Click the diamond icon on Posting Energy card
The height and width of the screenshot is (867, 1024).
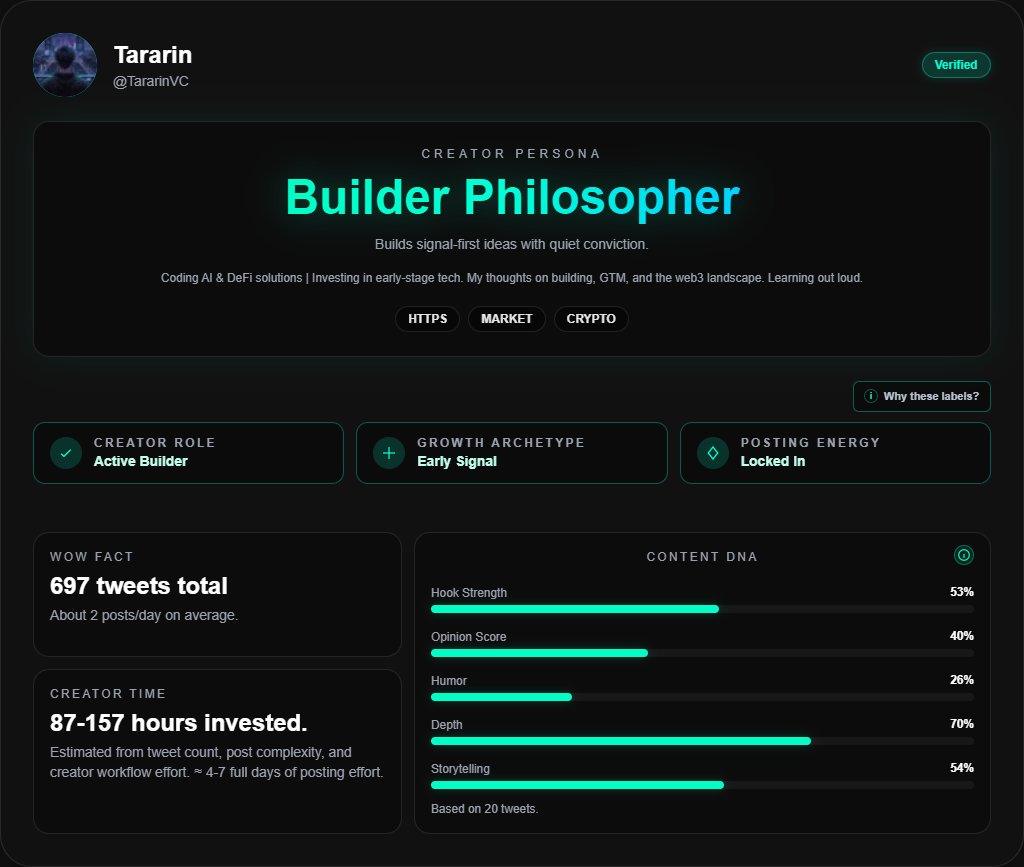(712, 452)
